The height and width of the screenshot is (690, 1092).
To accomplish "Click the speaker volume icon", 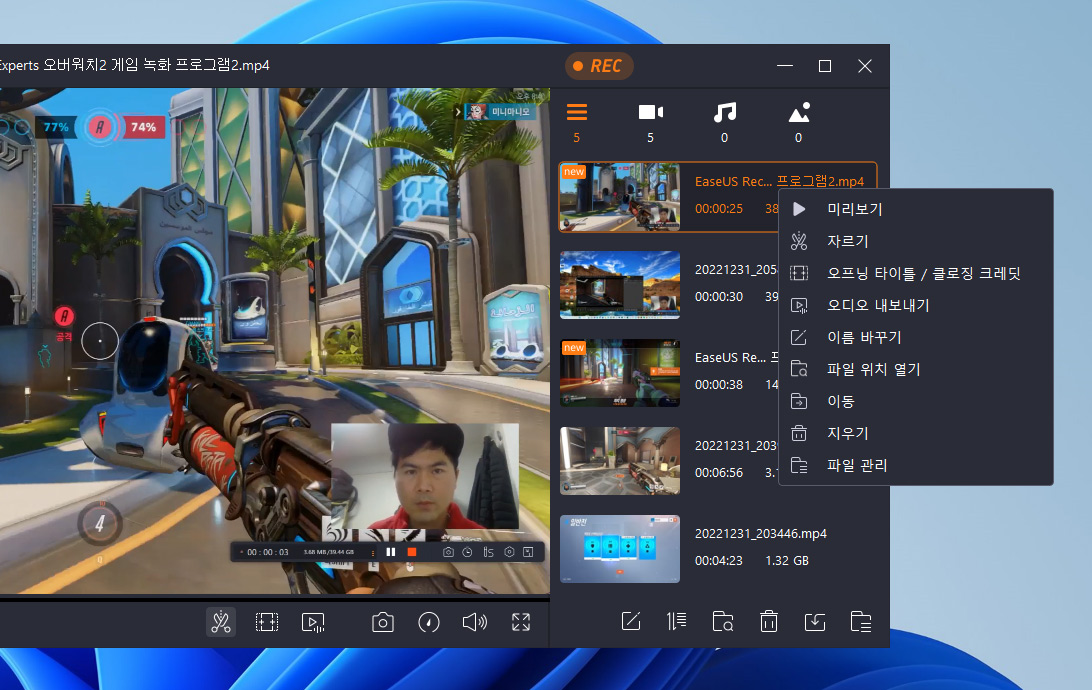I will tap(475, 622).
